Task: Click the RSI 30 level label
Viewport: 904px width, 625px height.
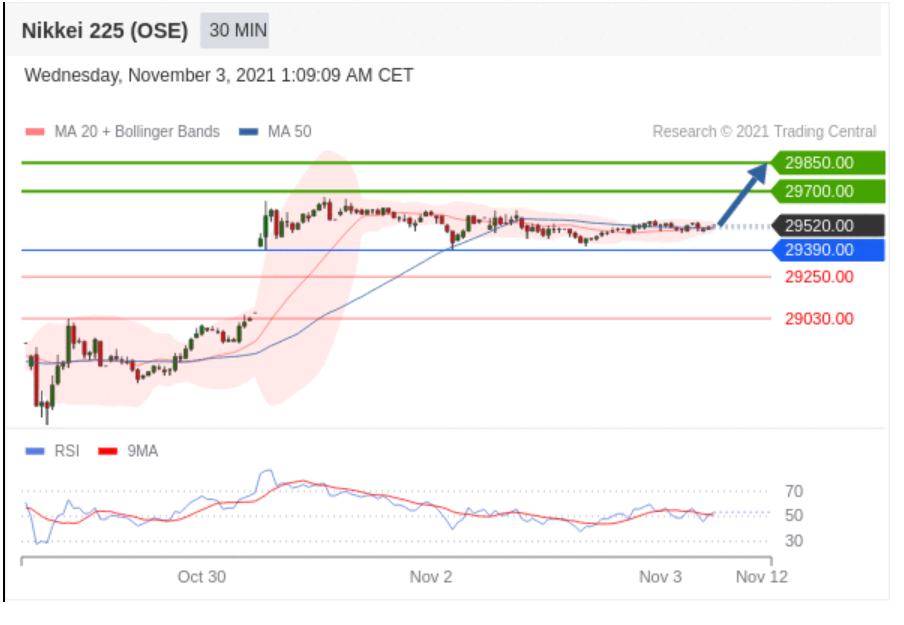Action: [794, 541]
